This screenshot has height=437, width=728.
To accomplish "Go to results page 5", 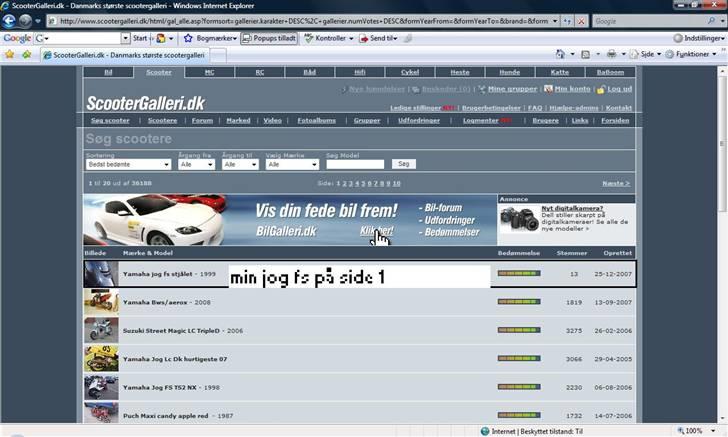I will pyautogui.click(x=363, y=183).
